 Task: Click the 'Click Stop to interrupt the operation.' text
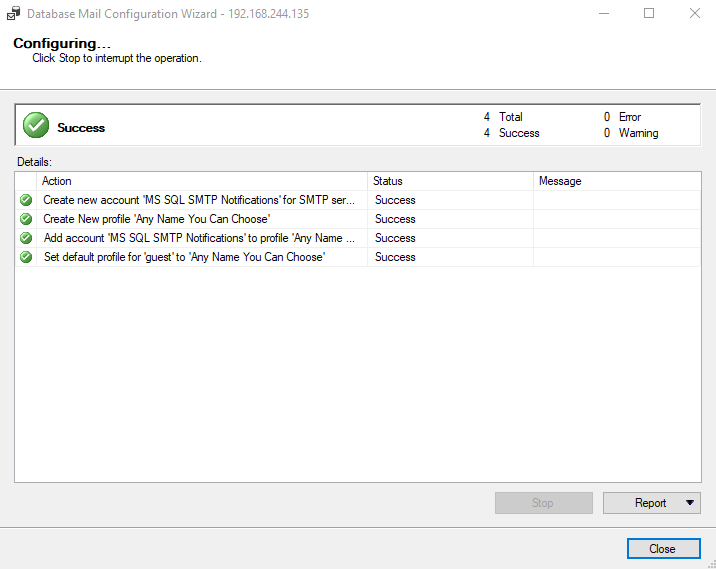[117, 58]
